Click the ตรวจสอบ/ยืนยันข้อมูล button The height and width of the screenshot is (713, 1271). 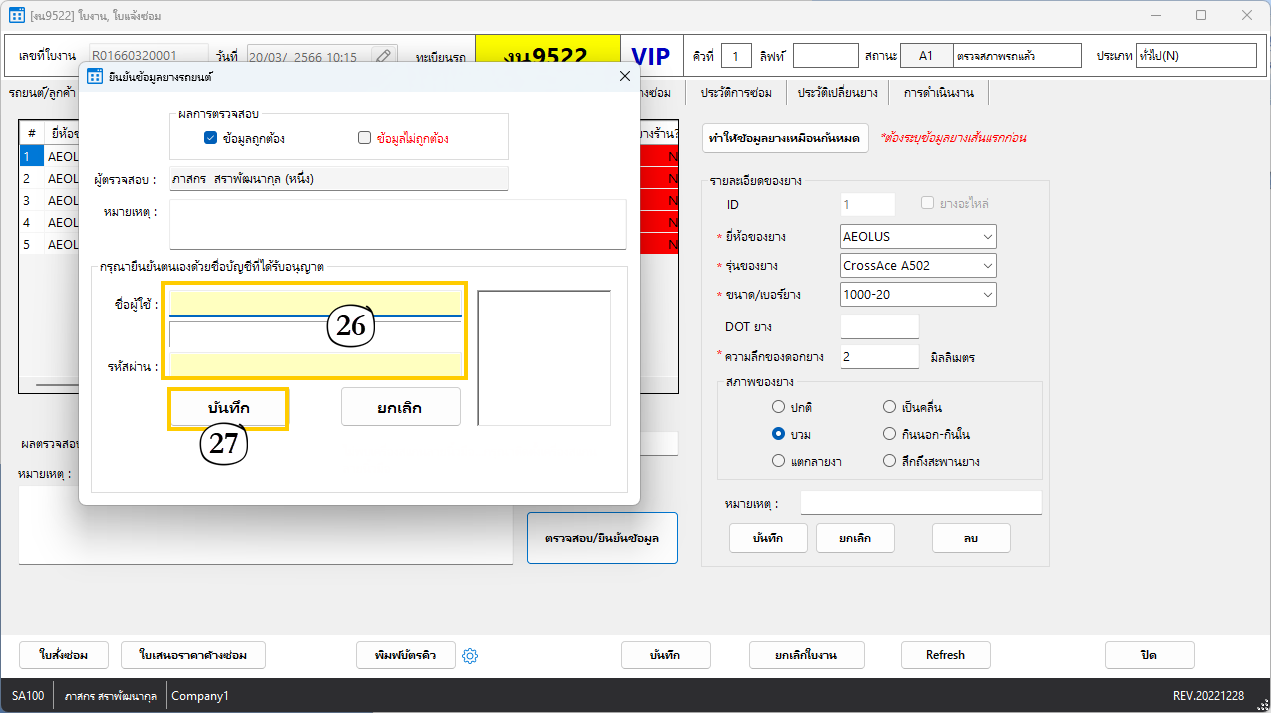(x=602, y=538)
